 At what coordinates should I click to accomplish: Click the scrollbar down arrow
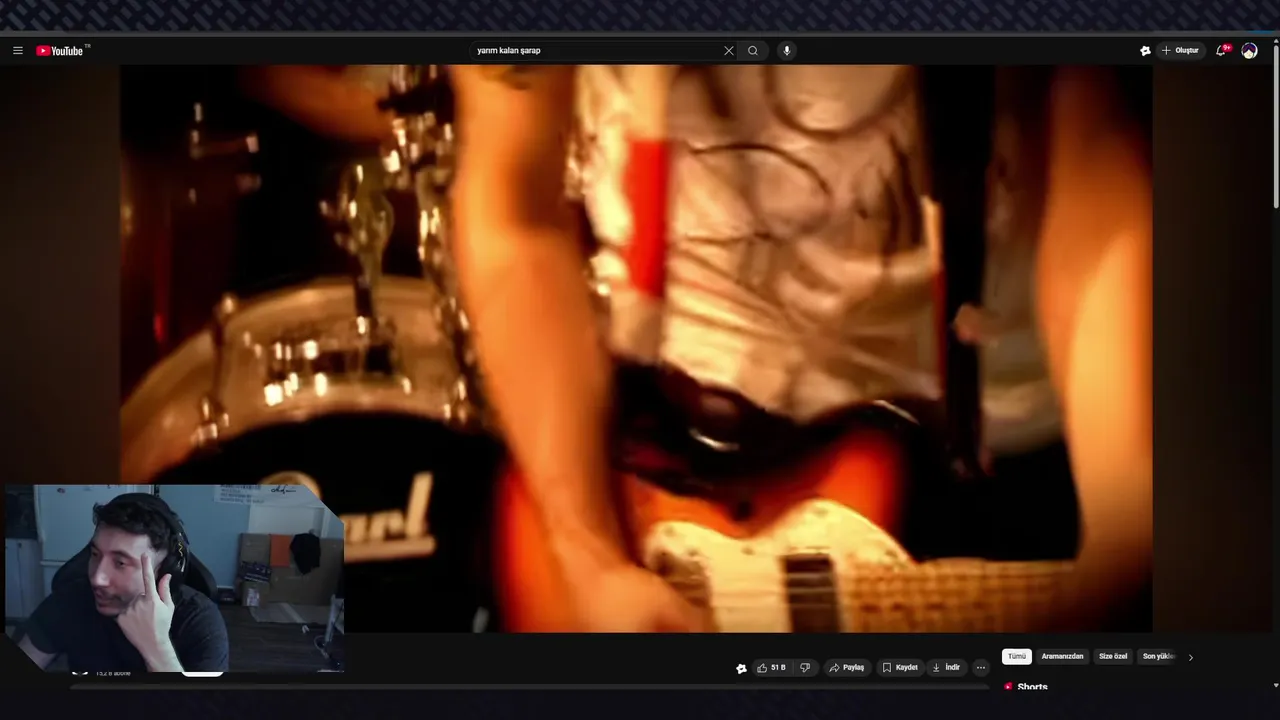coord(1276,686)
